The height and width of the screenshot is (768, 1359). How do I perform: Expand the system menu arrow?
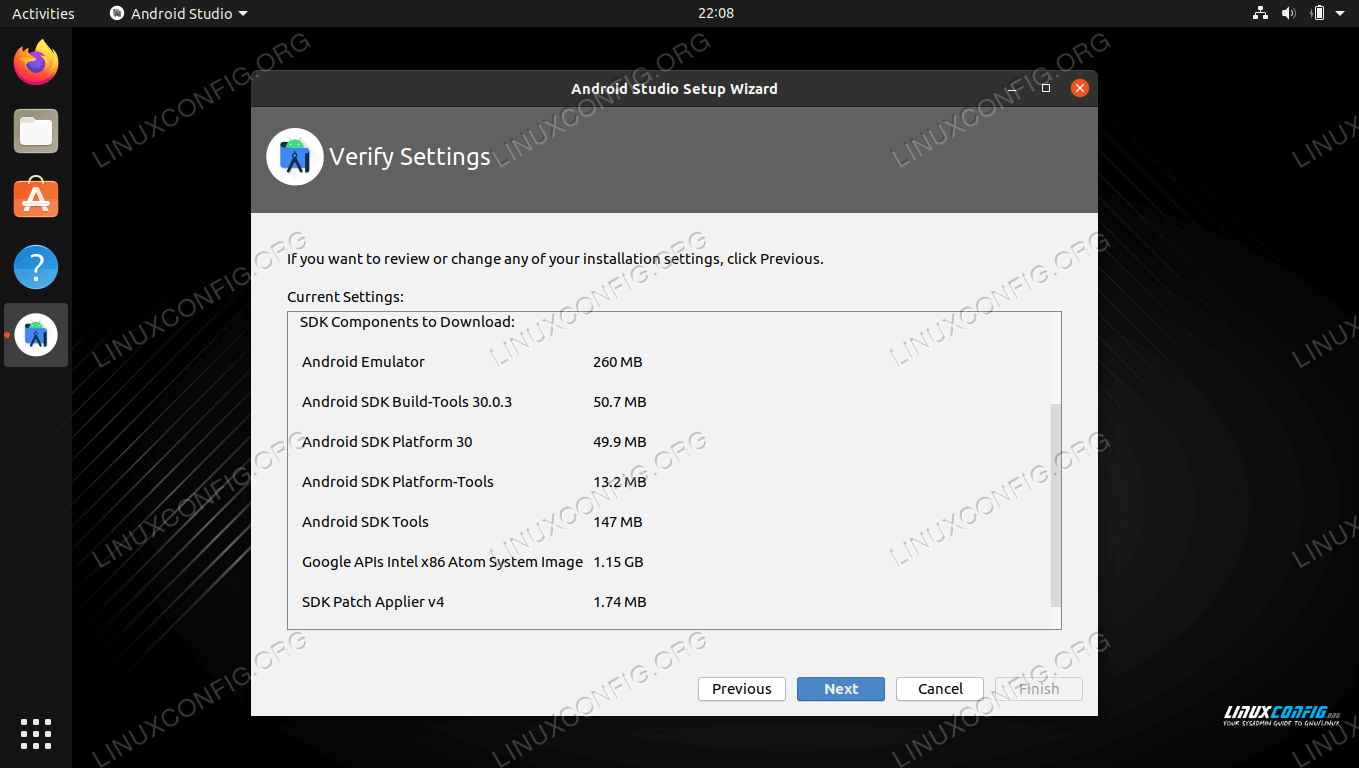[x=1340, y=13]
